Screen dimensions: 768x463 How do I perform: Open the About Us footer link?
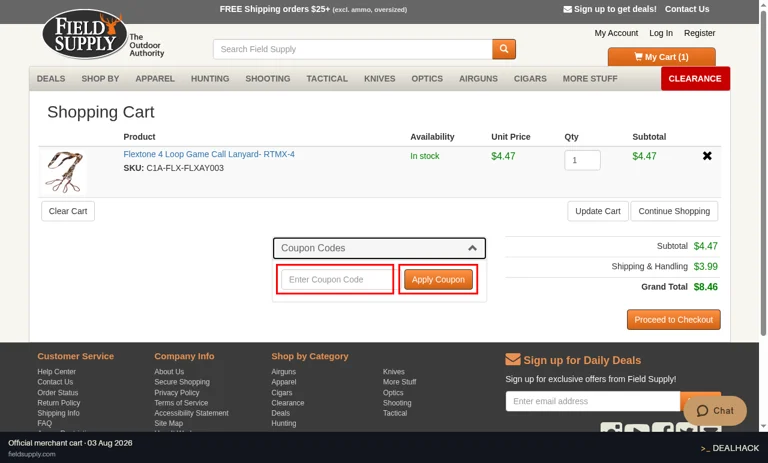169,372
